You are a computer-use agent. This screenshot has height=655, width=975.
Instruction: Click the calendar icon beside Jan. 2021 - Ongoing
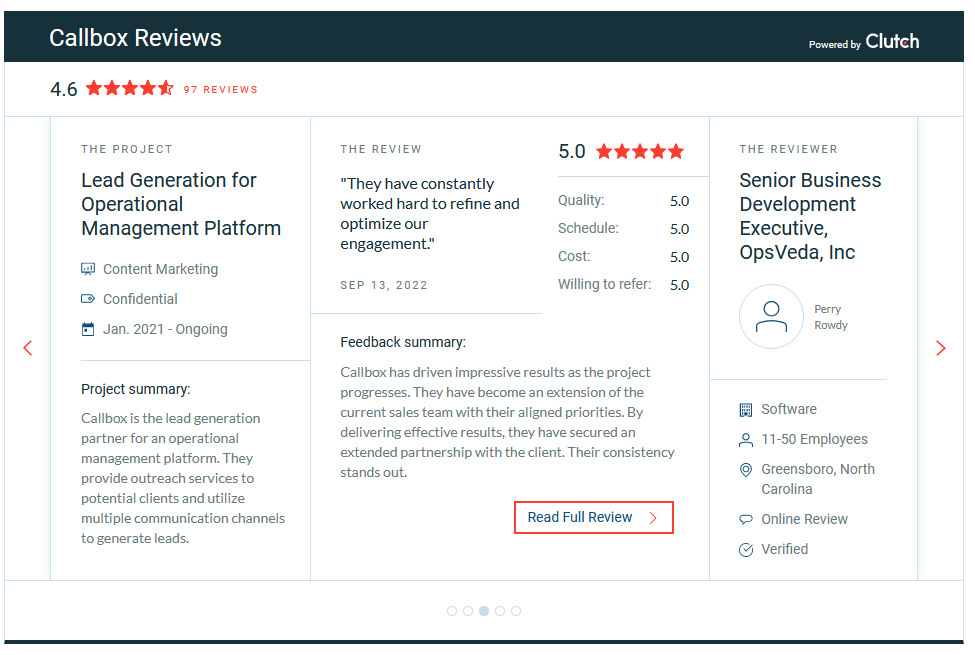pyautogui.click(x=88, y=329)
